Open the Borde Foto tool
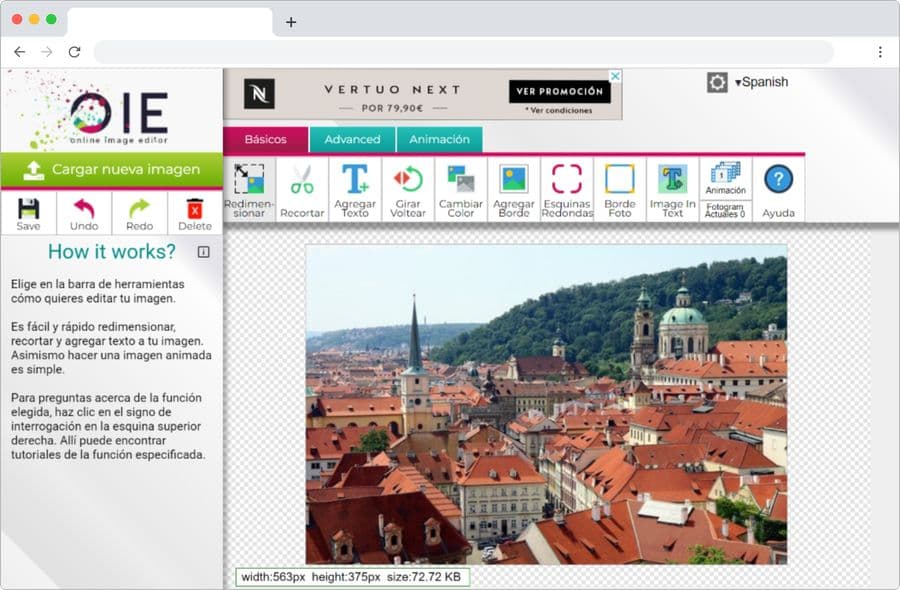This screenshot has height=590, width=900. [620, 189]
